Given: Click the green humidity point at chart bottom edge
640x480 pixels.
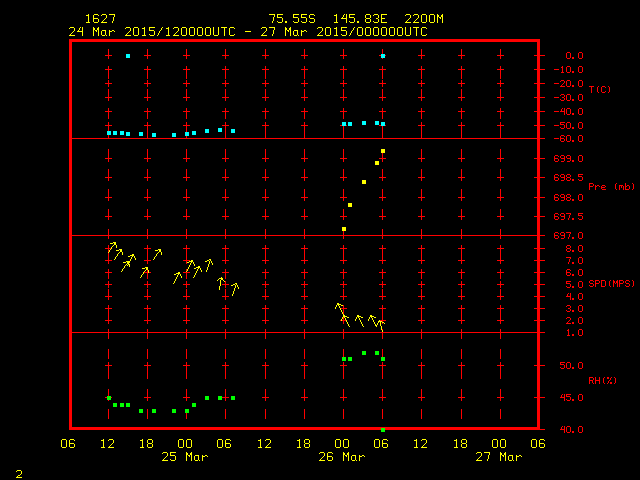Looking at the screenshot, I should pos(383,429).
